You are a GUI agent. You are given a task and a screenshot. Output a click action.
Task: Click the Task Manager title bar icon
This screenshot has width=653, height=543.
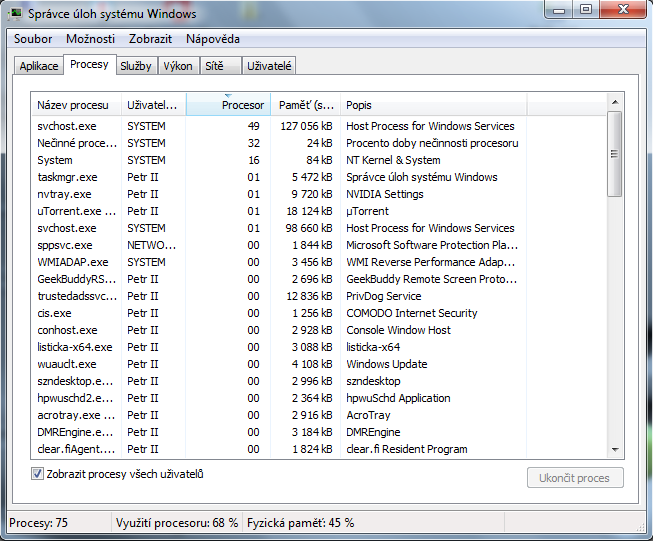15,14
